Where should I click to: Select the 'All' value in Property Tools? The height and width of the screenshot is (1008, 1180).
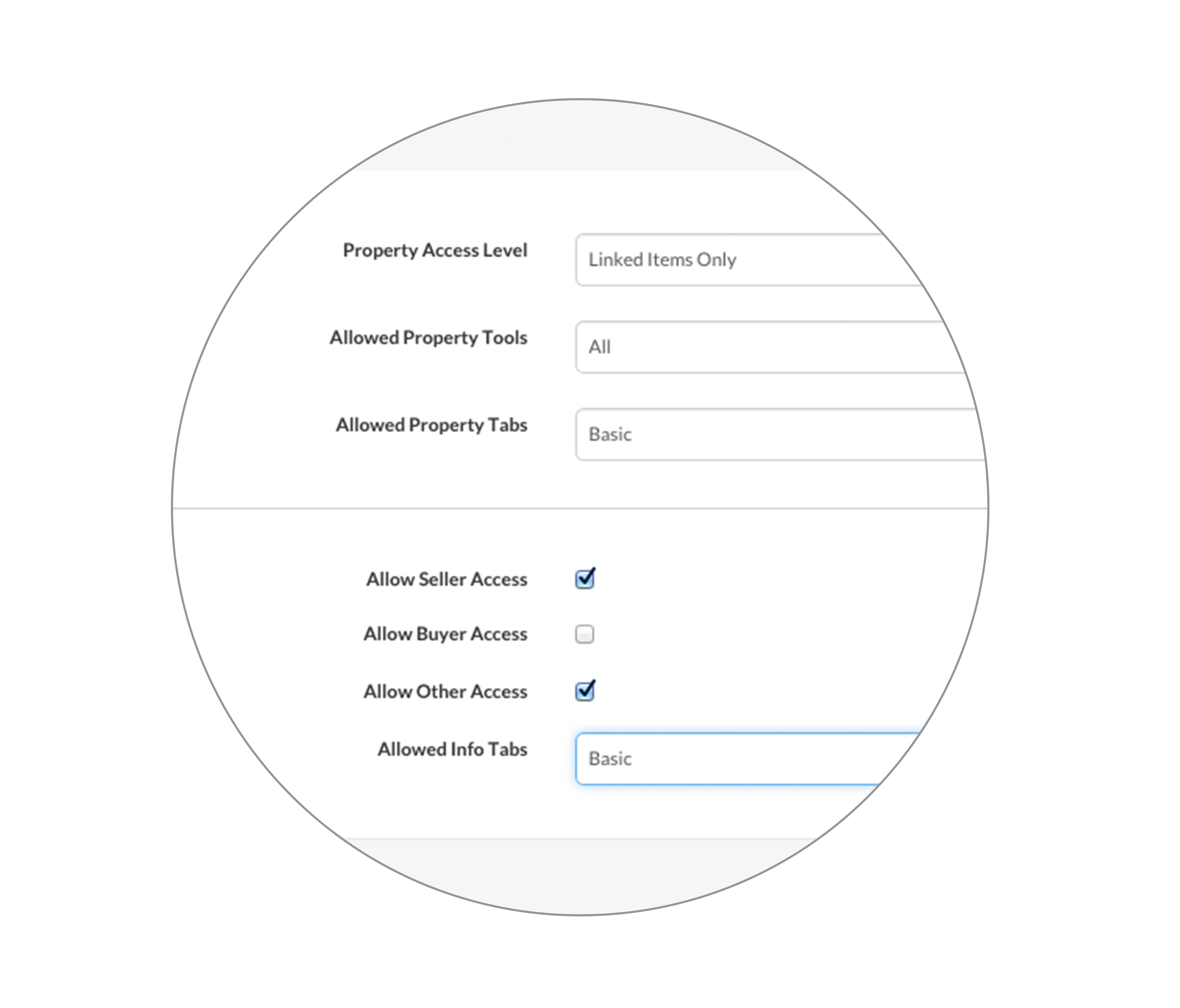(x=600, y=347)
